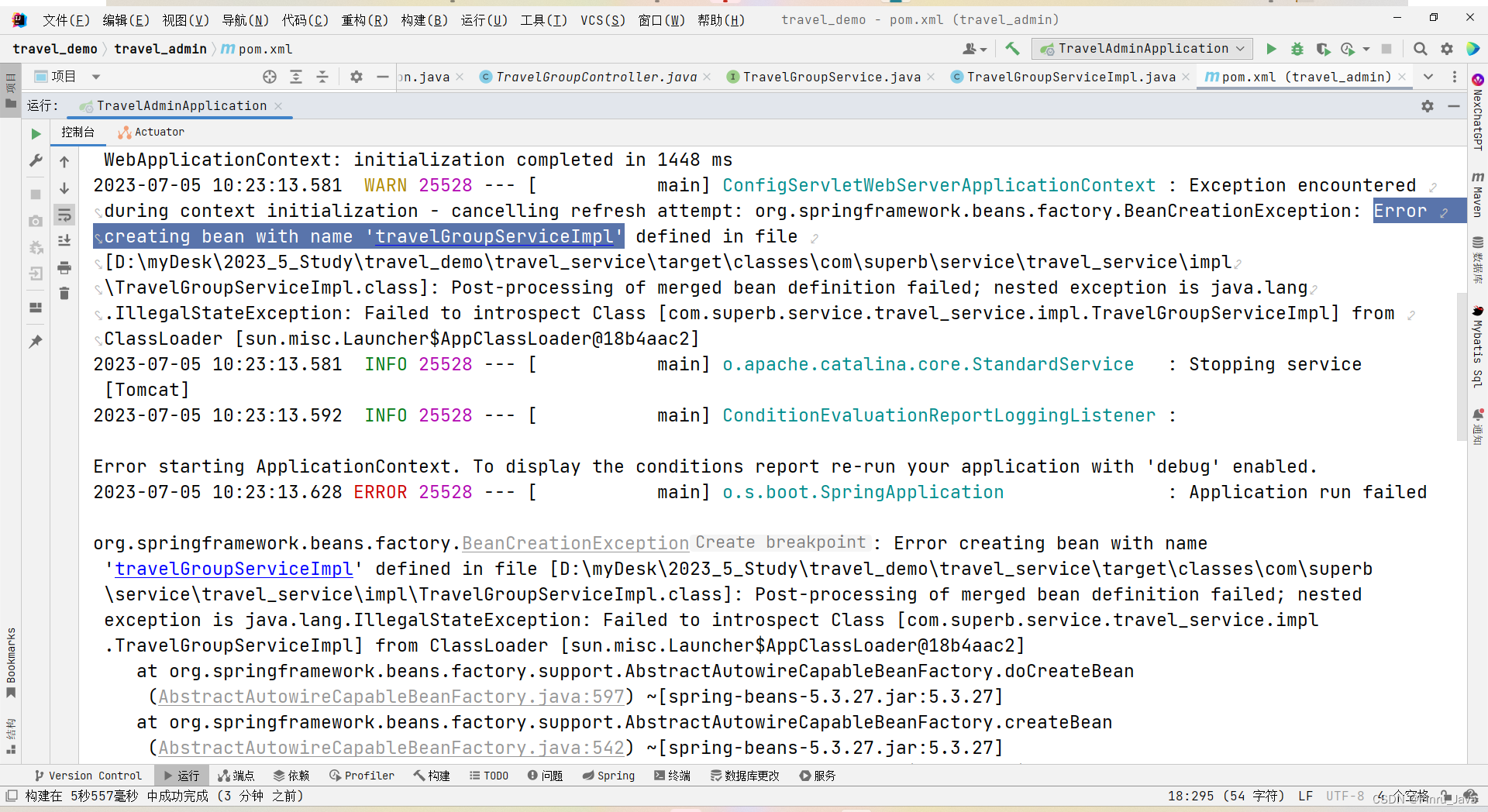Image resolution: width=1488 pixels, height=812 pixels.
Task: Collapse all in project panel
Action: 322,77
